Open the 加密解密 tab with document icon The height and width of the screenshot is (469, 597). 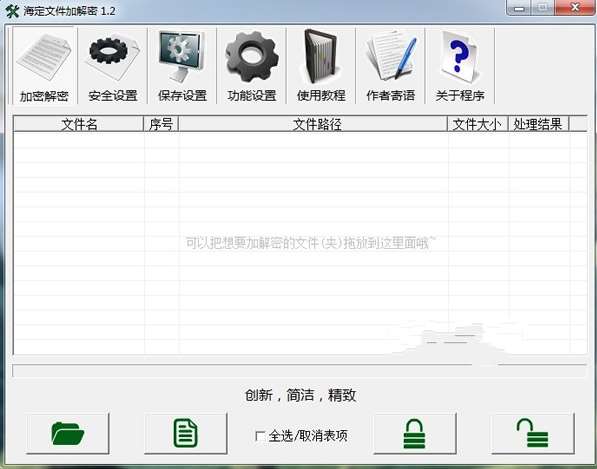point(44,65)
